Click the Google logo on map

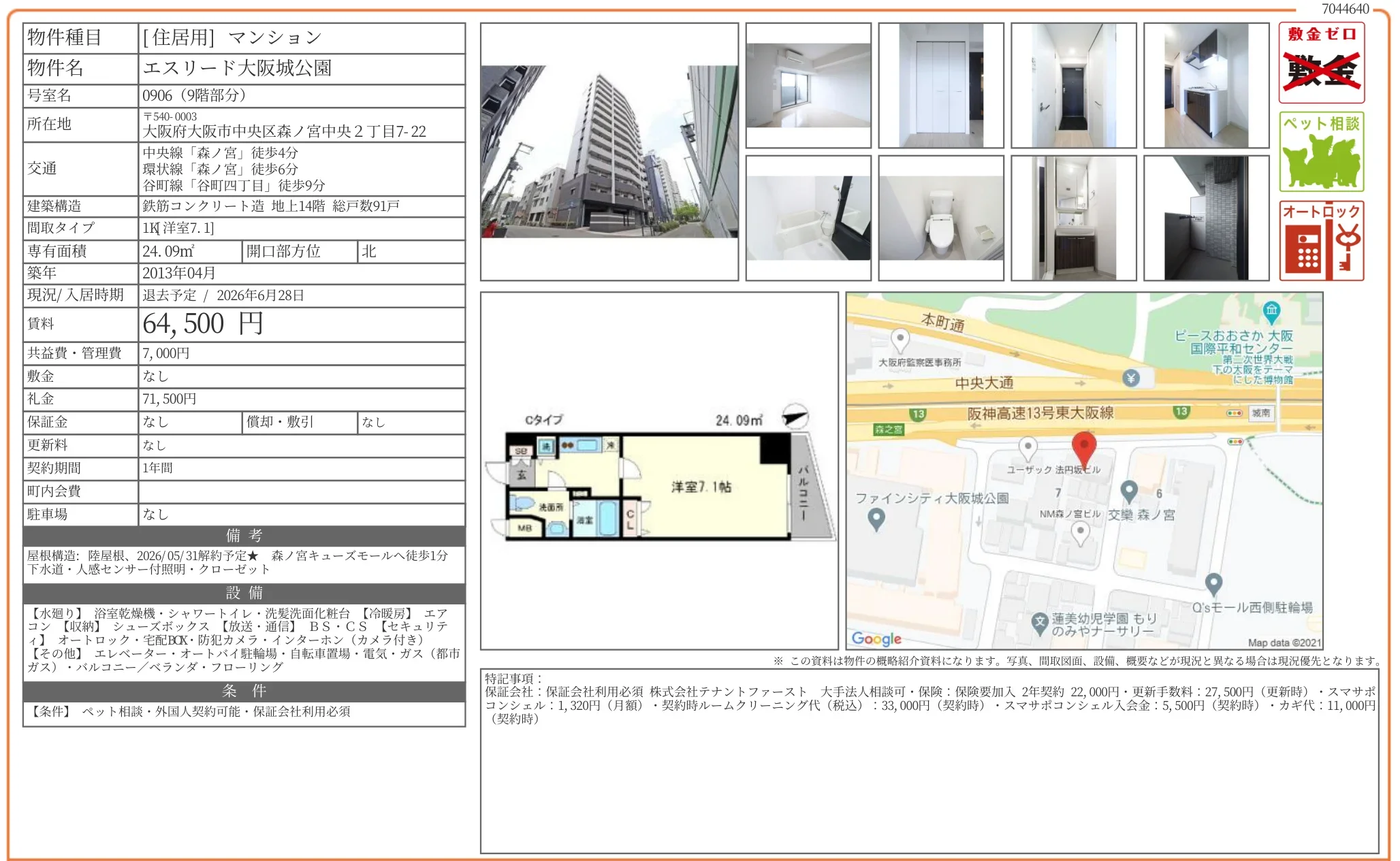[x=876, y=638]
